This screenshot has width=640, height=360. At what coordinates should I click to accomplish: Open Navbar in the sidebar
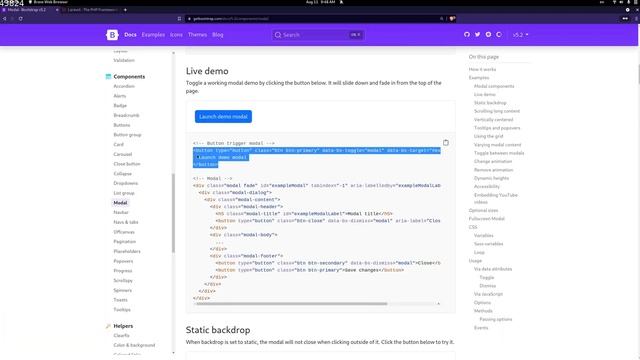coord(121,213)
